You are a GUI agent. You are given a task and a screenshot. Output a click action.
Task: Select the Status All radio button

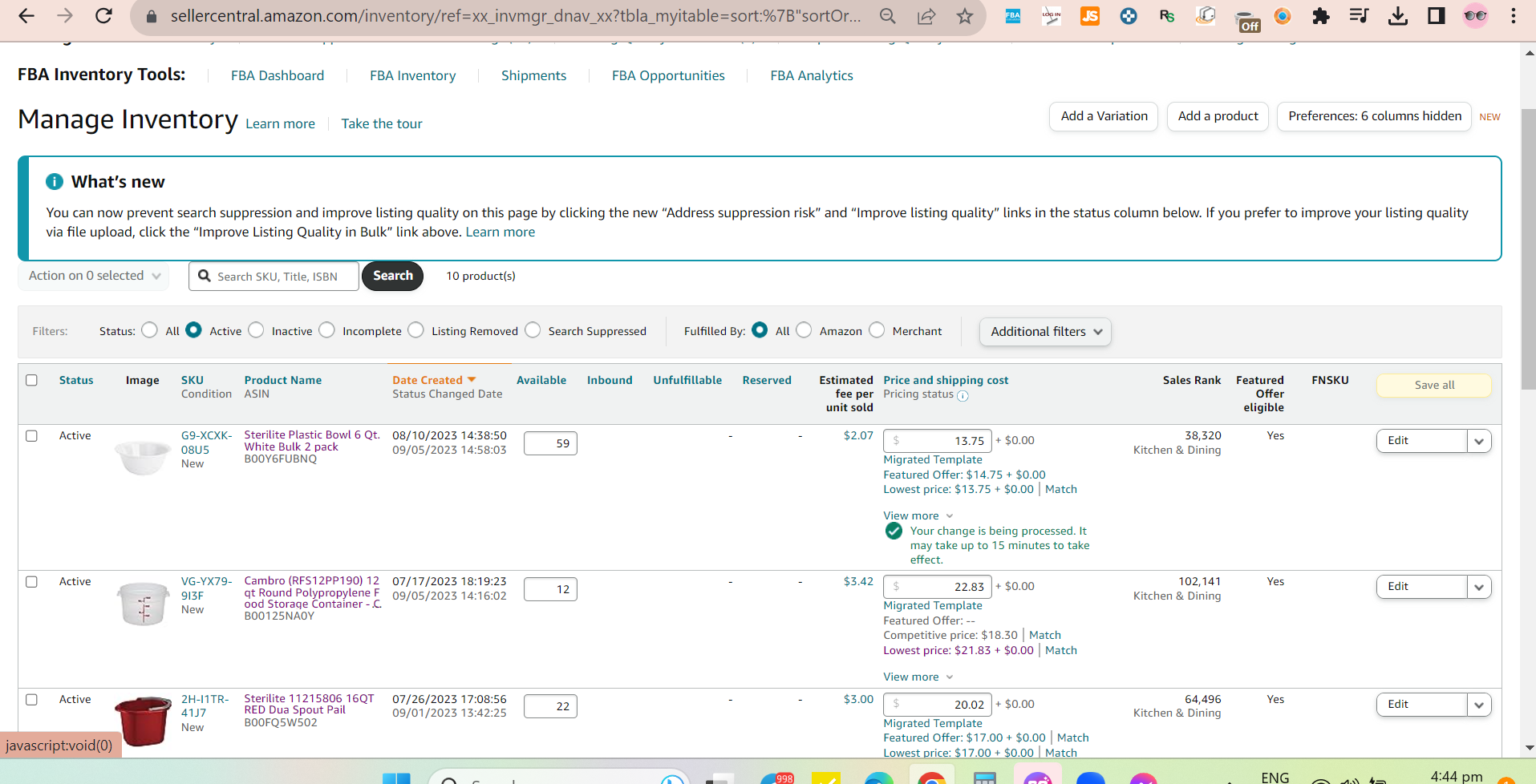(x=149, y=330)
